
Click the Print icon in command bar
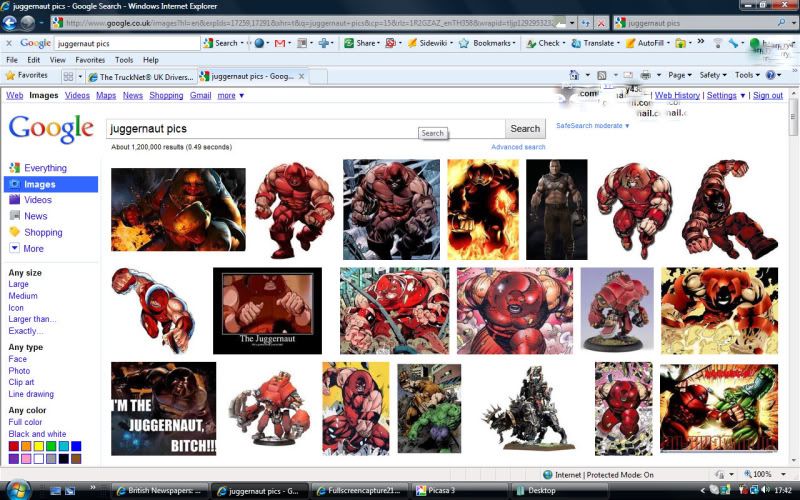tap(645, 75)
